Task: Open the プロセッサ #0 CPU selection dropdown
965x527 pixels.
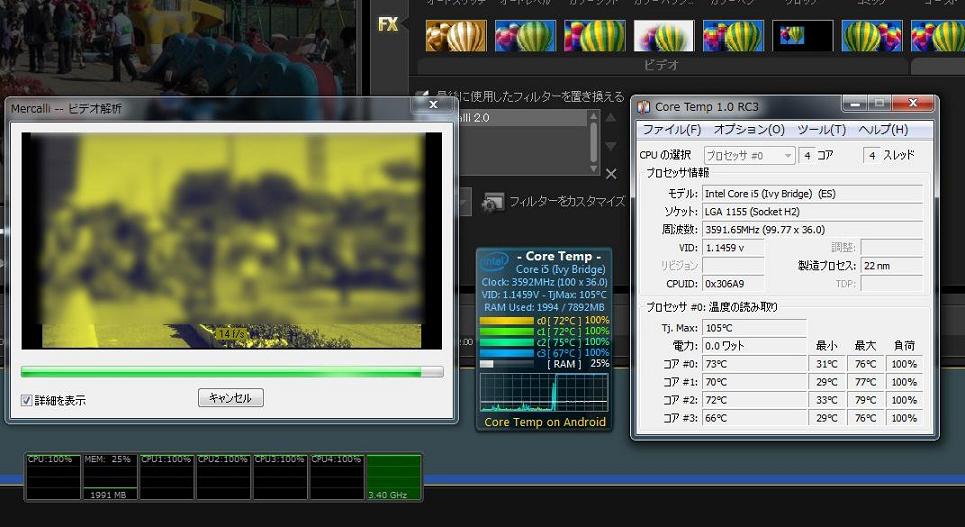Action: 748,155
